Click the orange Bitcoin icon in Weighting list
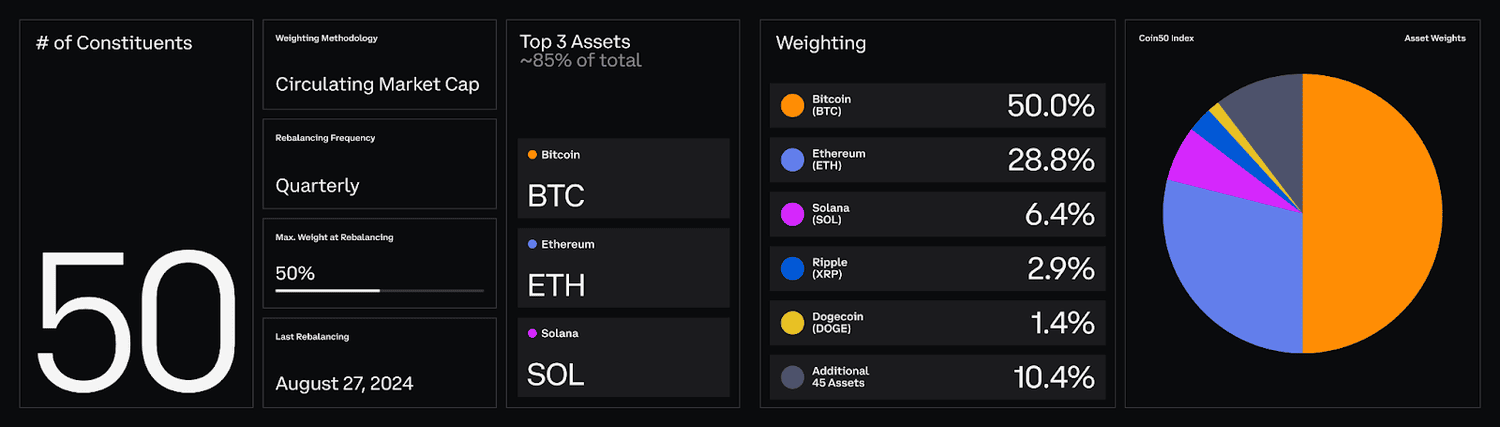Screen dimensions: 1500x427 [x=793, y=105]
